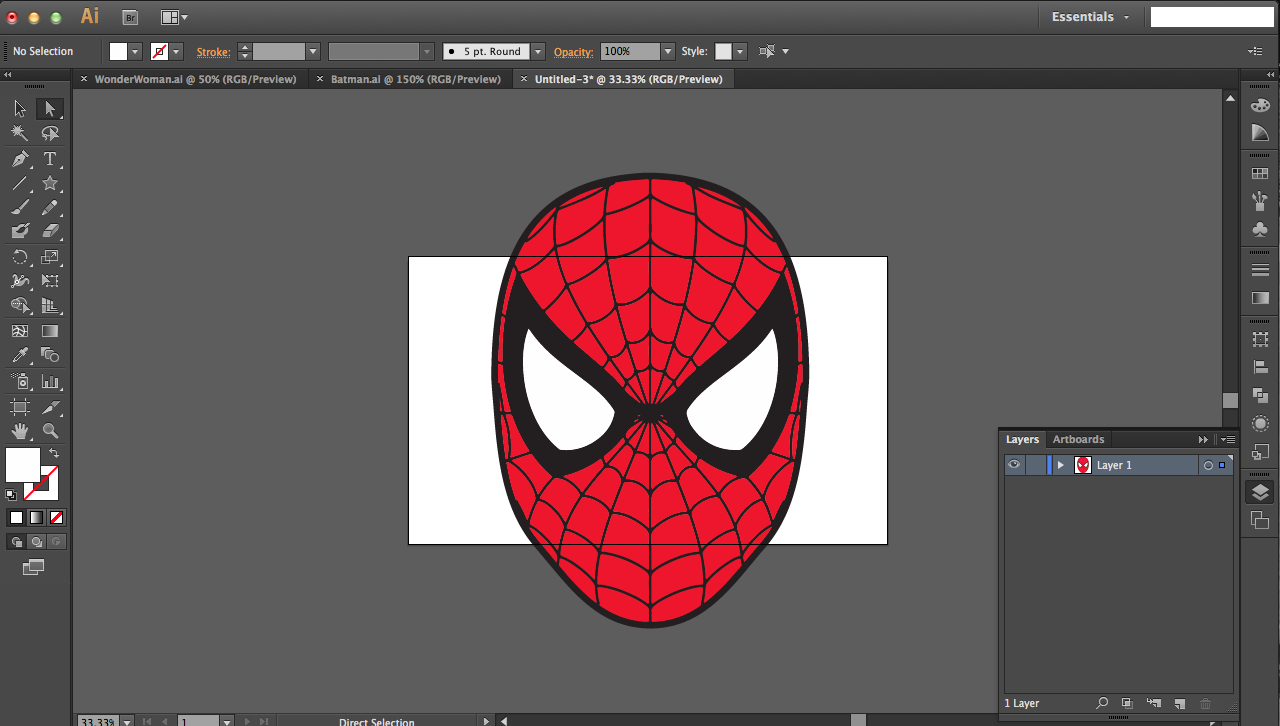Select the Symbol Sprayer tool
The image size is (1280, 726).
coord(20,382)
